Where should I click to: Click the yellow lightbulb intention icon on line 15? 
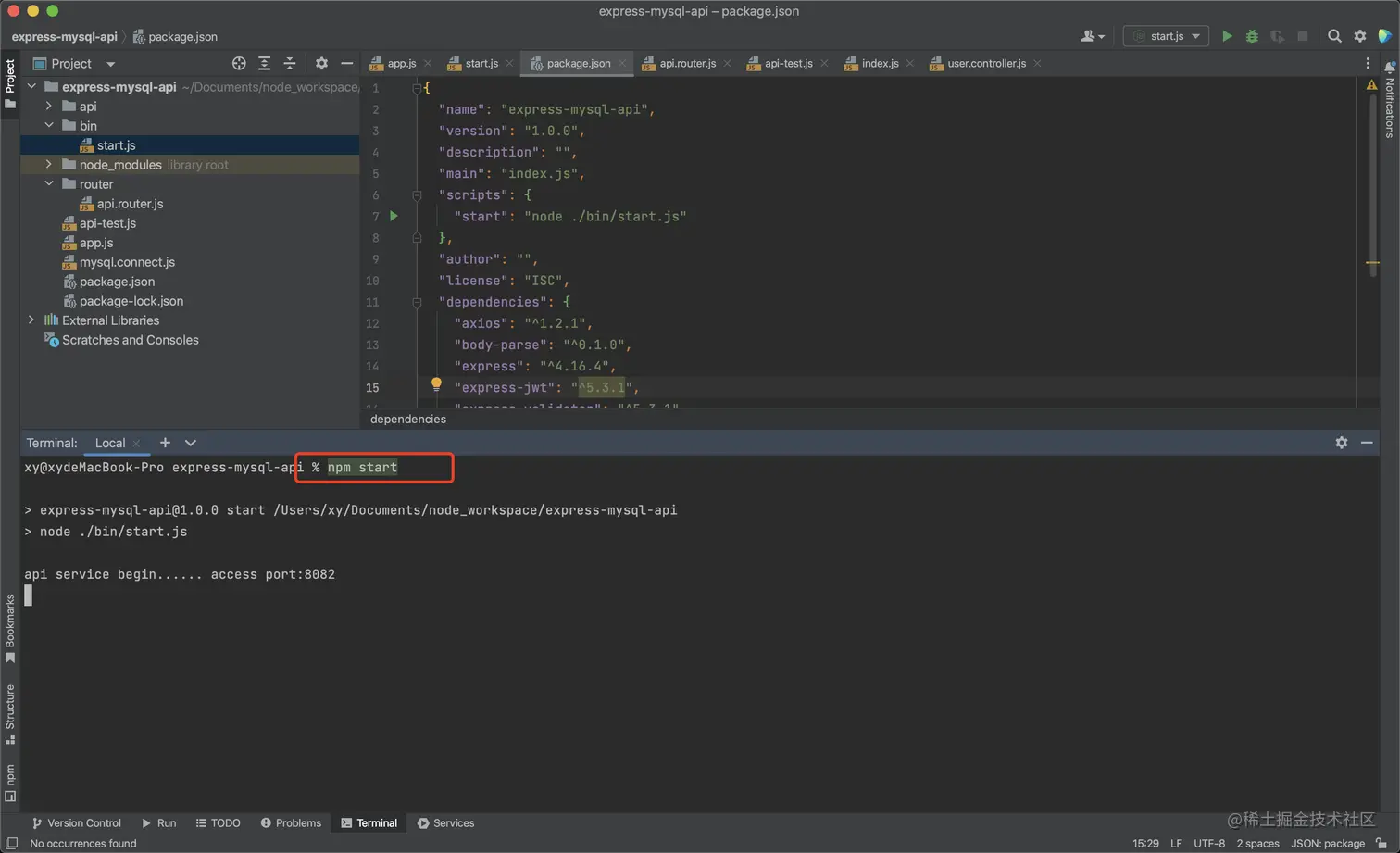(x=436, y=384)
